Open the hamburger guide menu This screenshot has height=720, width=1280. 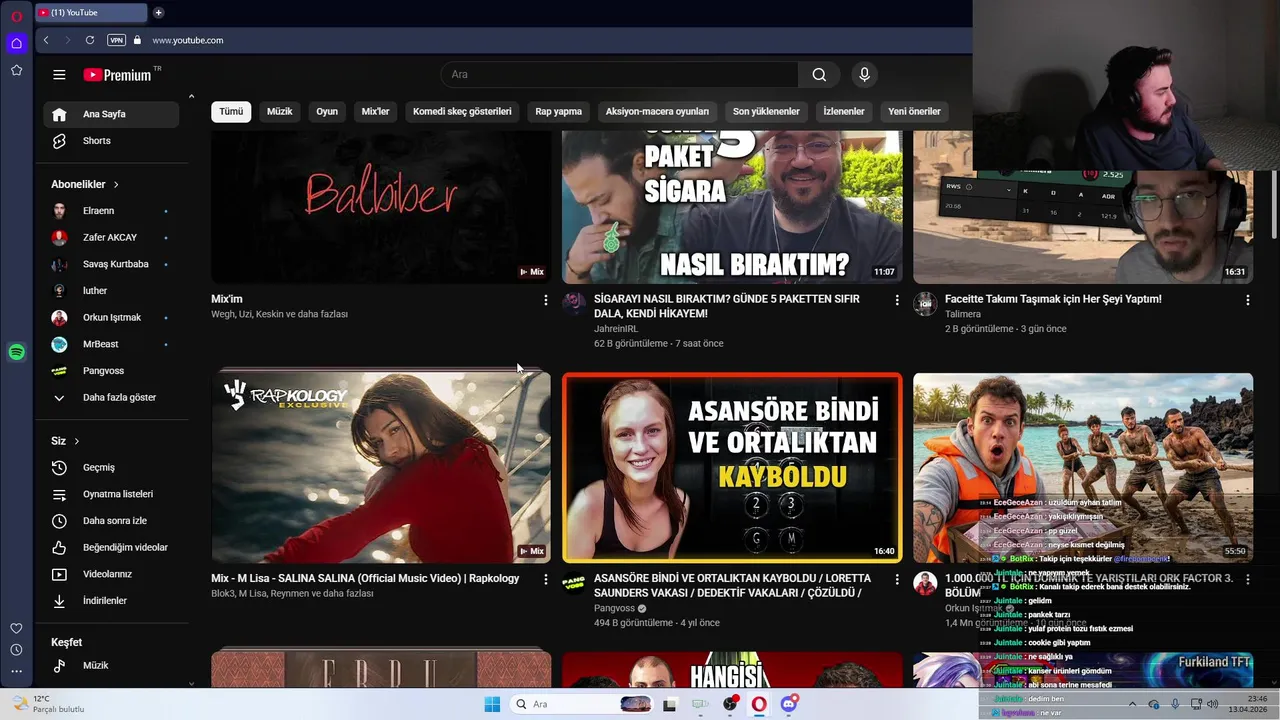59,75
